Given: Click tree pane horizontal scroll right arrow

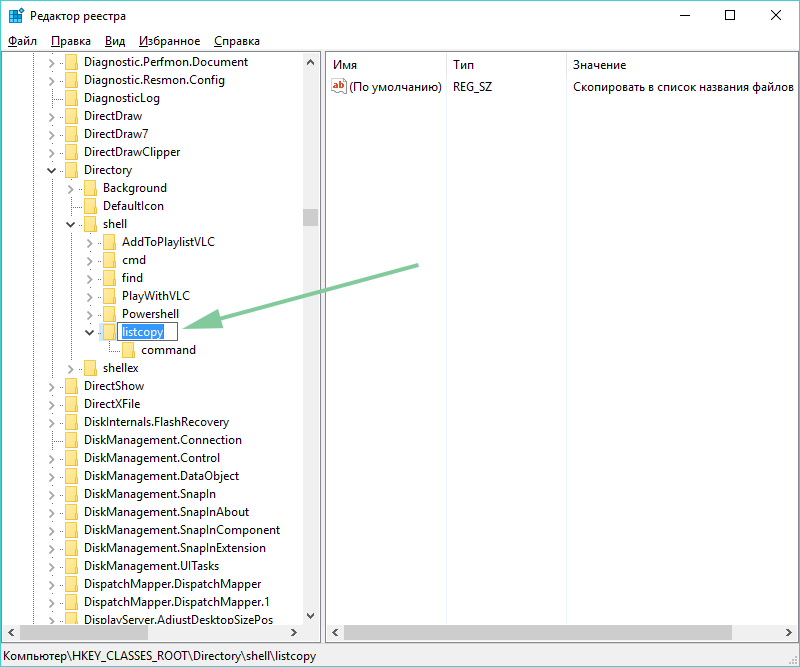Looking at the screenshot, I should tap(293, 632).
